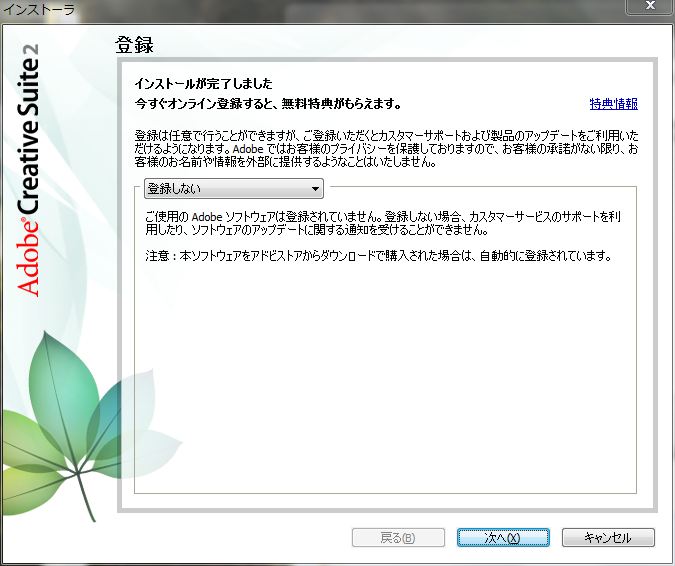Image resolution: width=675 pixels, height=566 pixels.
Task: Open the 特典情報 benefits link
Action: pos(613,104)
